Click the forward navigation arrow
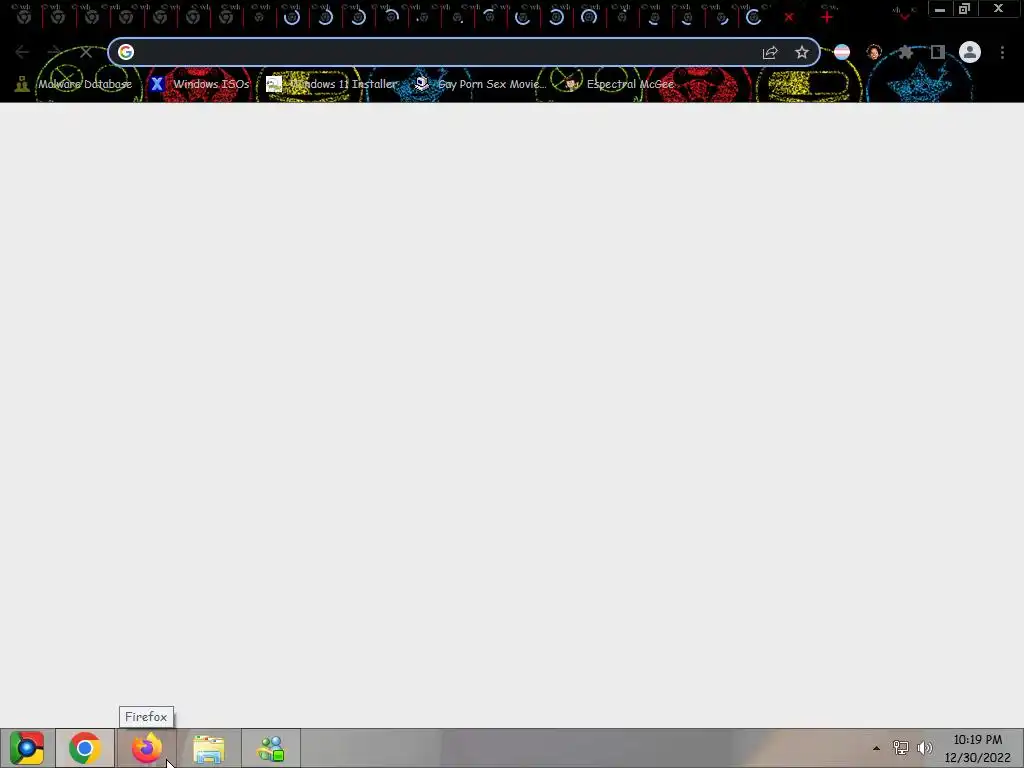The height and width of the screenshot is (768, 1024). [x=54, y=52]
